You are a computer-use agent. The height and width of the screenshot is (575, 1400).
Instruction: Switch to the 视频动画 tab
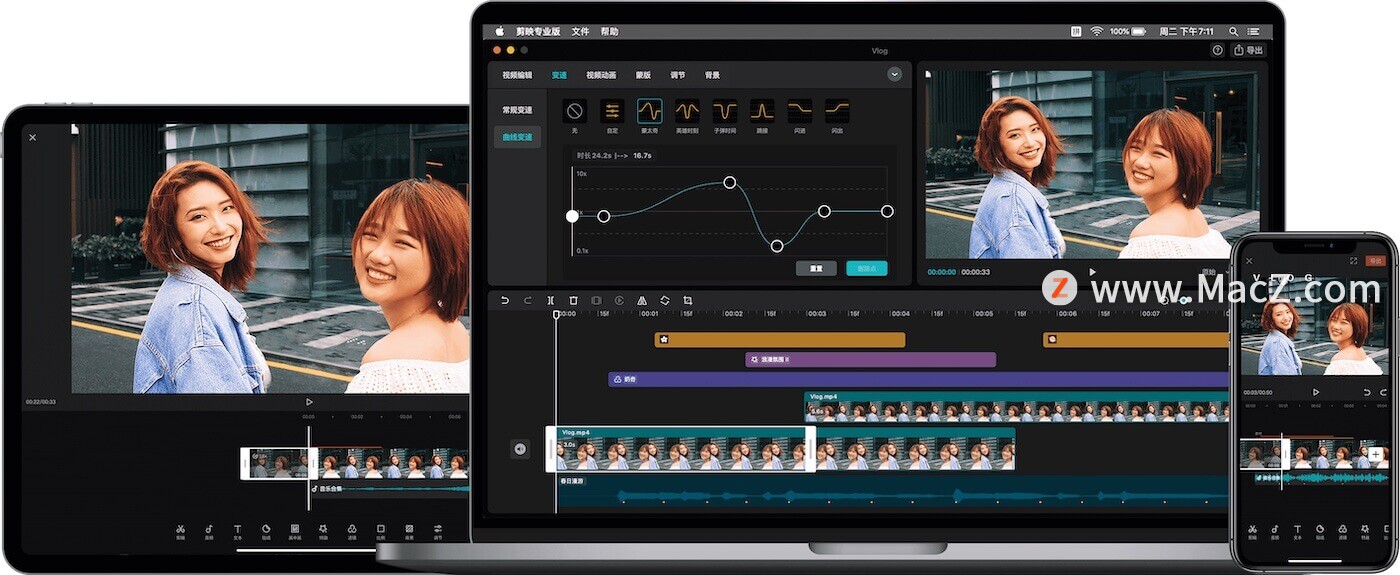601,75
